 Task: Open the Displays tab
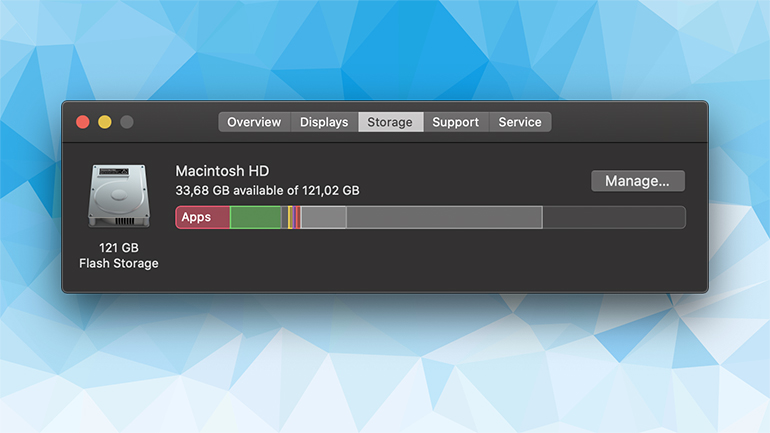coord(324,122)
